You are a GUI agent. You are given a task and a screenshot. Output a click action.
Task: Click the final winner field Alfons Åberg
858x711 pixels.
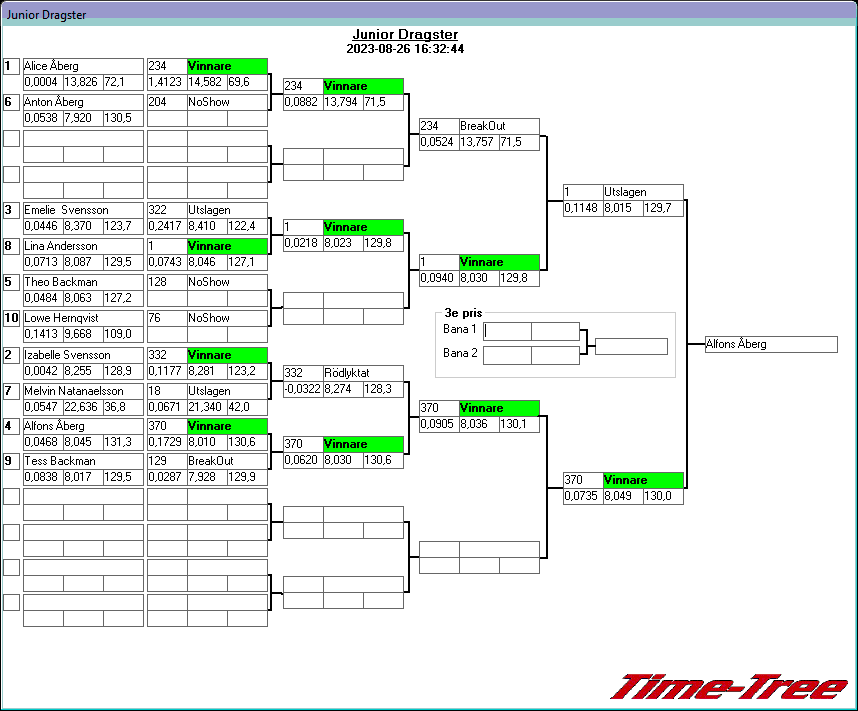pos(771,344)
